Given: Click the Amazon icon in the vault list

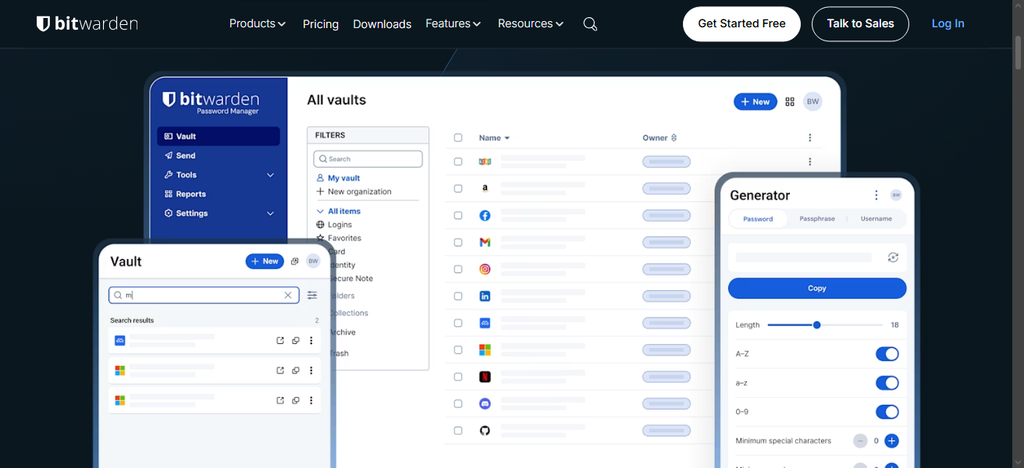Looking at the screenshot, I should [x=485, y=189].
